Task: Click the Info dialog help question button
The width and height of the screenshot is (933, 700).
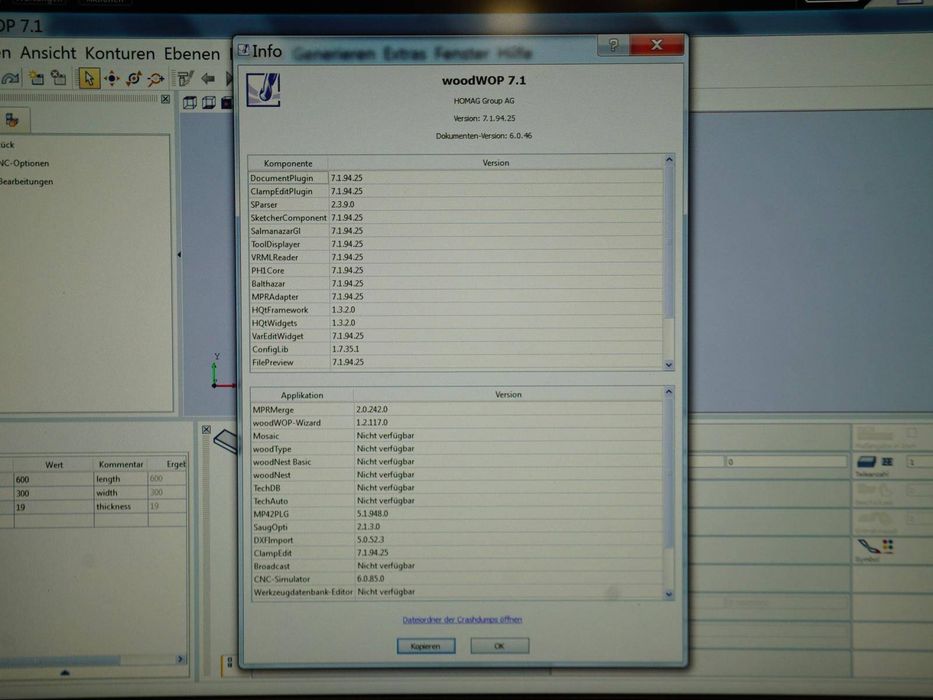Action: pos(613,45)
